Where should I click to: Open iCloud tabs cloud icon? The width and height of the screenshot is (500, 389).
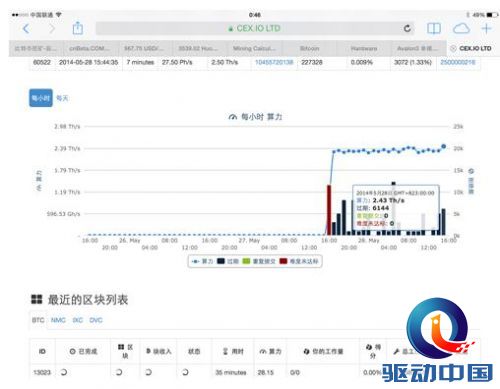click(461, 29)
